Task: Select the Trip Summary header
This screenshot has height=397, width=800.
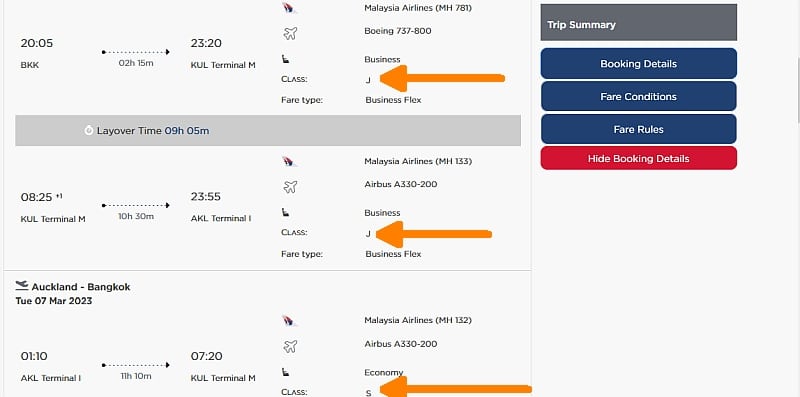Action: [x=638, y=22]
